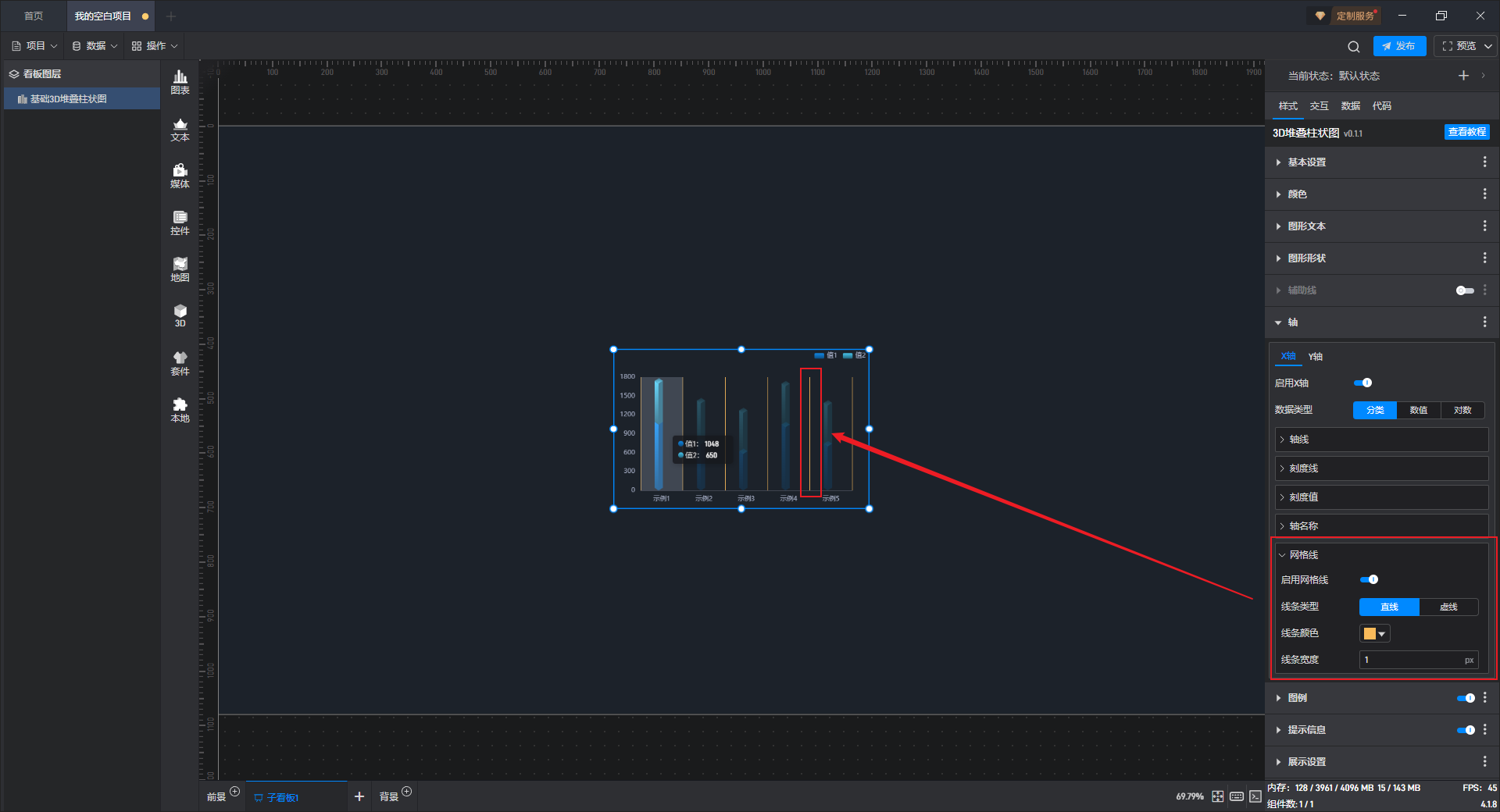Viewport: 1500px width, 812px height.
Task: Select 对数 as the data type
Action: click(1462, 410)
